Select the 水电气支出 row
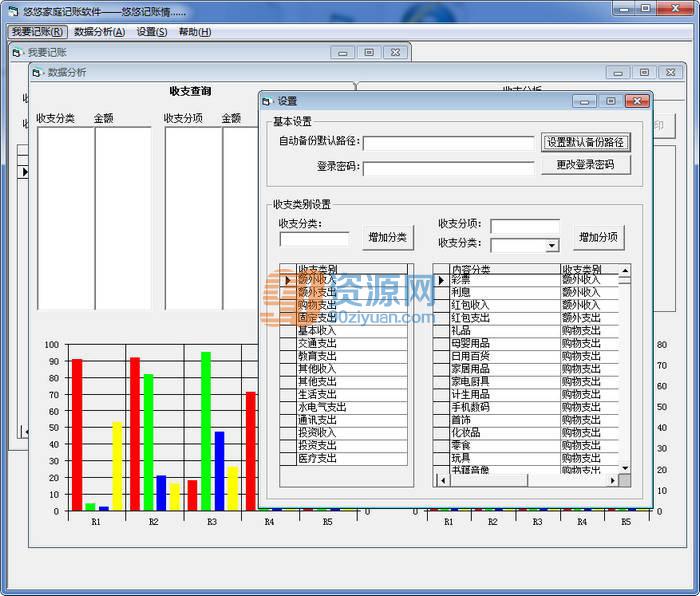Screen dimensions: 700x596 [x=343, y=407]
